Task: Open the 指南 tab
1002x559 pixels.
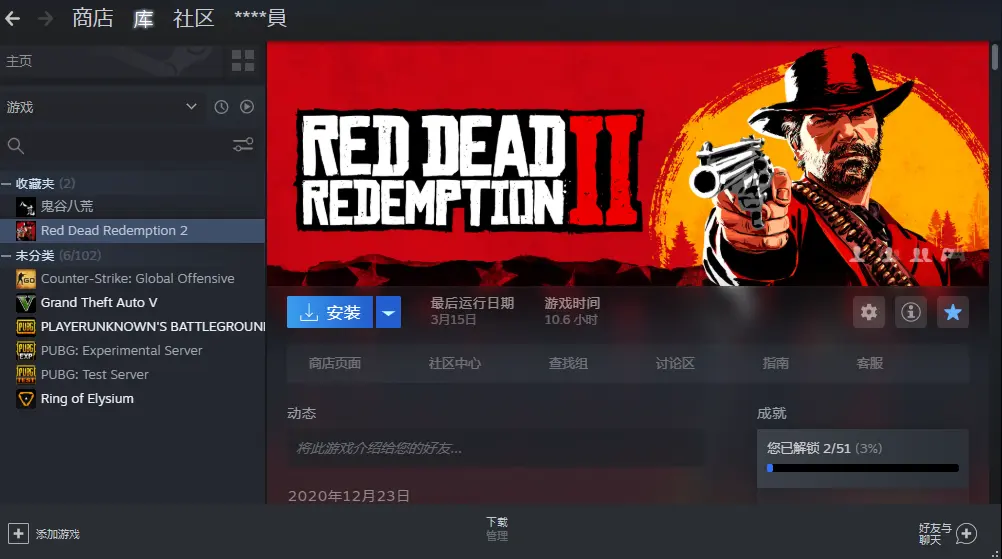Action: [775, 364]
